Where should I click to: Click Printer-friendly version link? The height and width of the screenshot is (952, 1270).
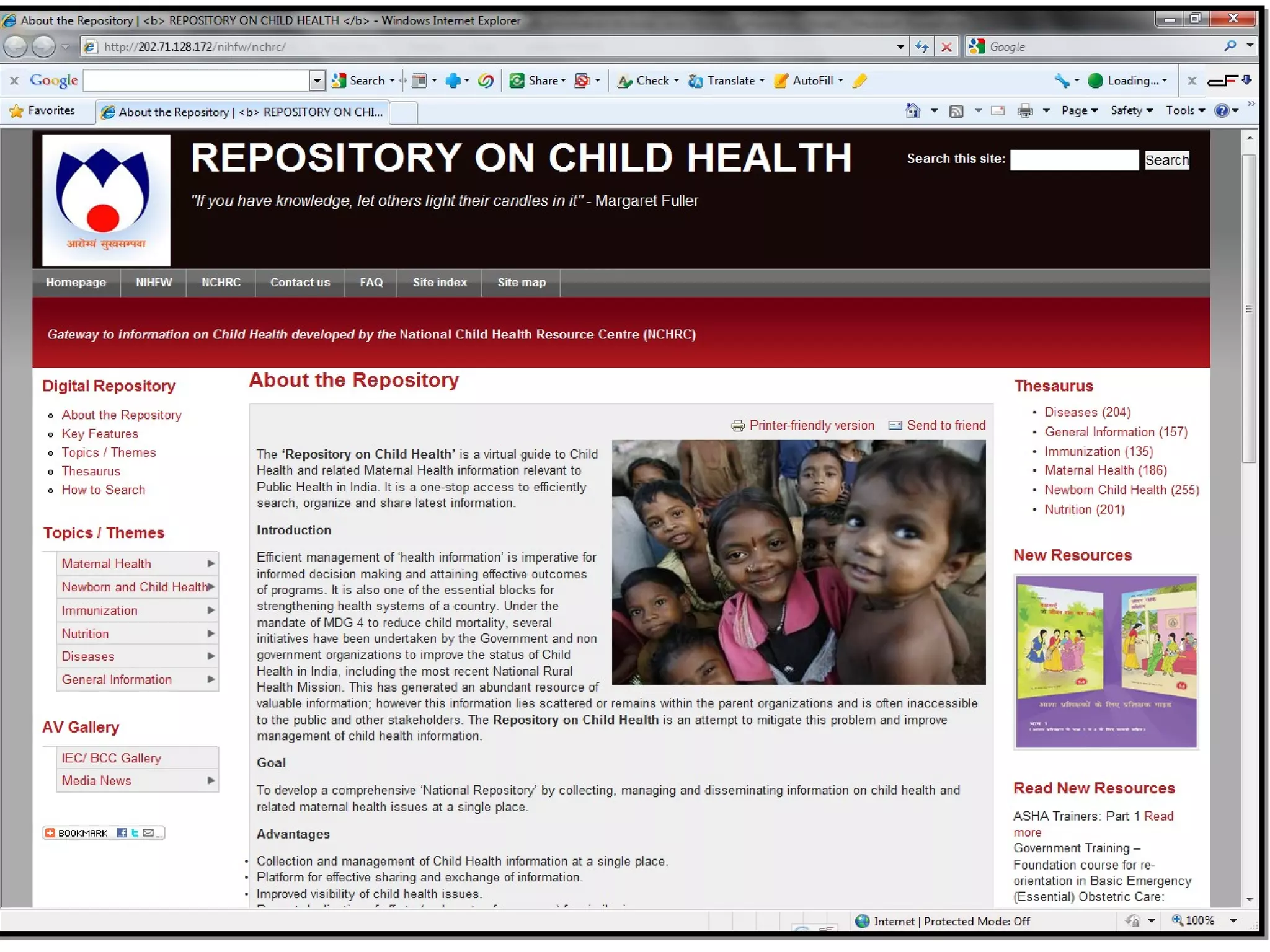click(811, 425)
